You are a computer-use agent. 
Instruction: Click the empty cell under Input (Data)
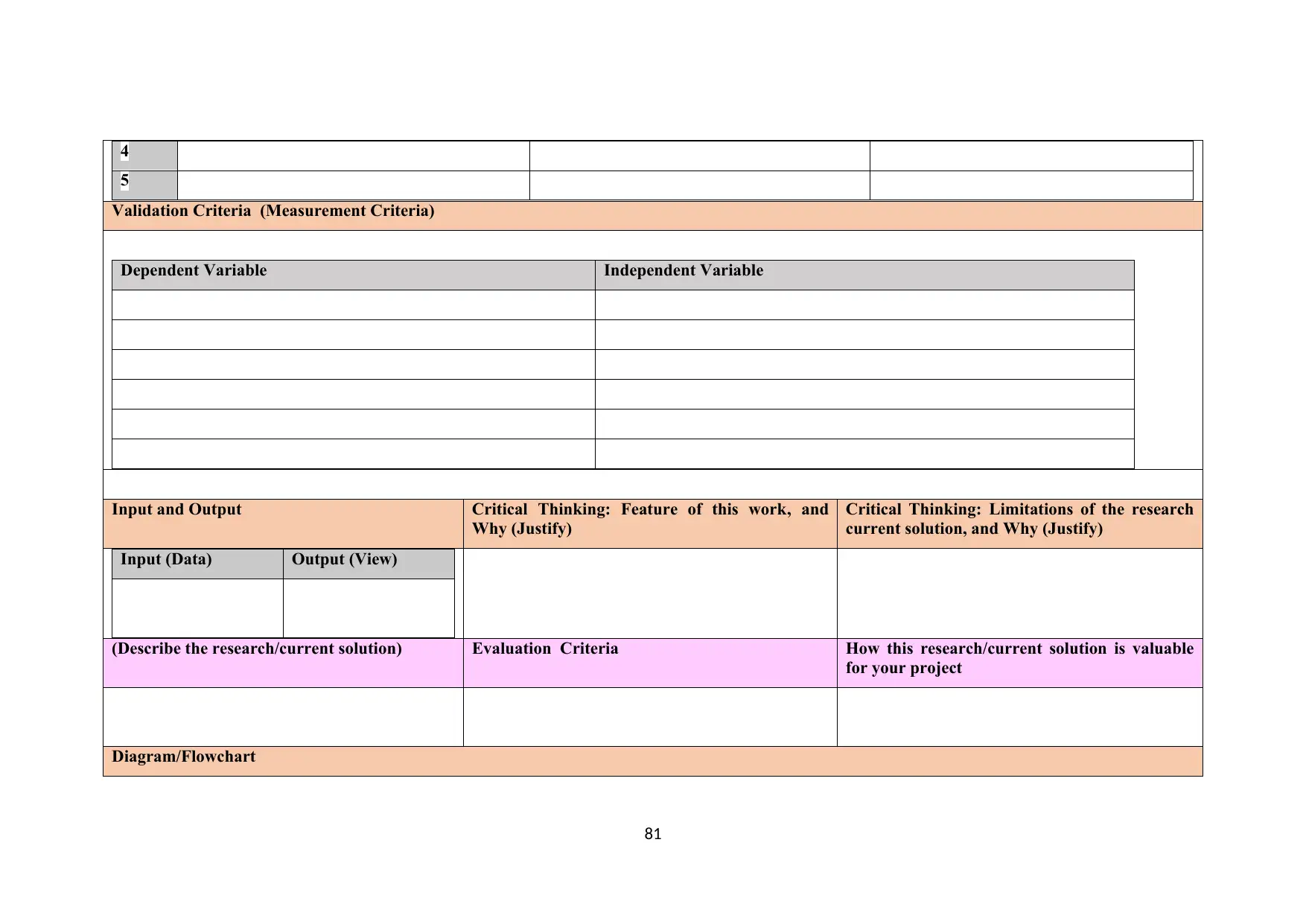click(x=197, y=608)
